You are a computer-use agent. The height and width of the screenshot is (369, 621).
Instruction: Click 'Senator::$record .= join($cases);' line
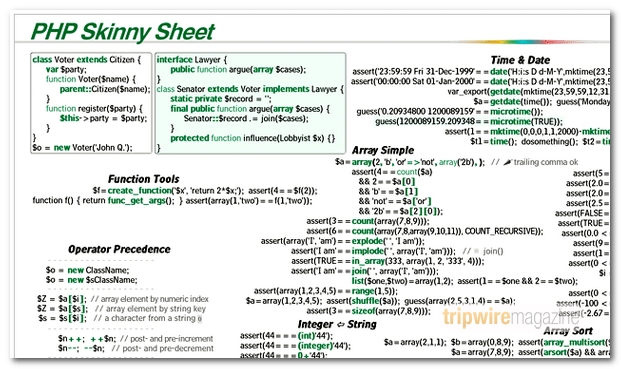click(246, 118)
